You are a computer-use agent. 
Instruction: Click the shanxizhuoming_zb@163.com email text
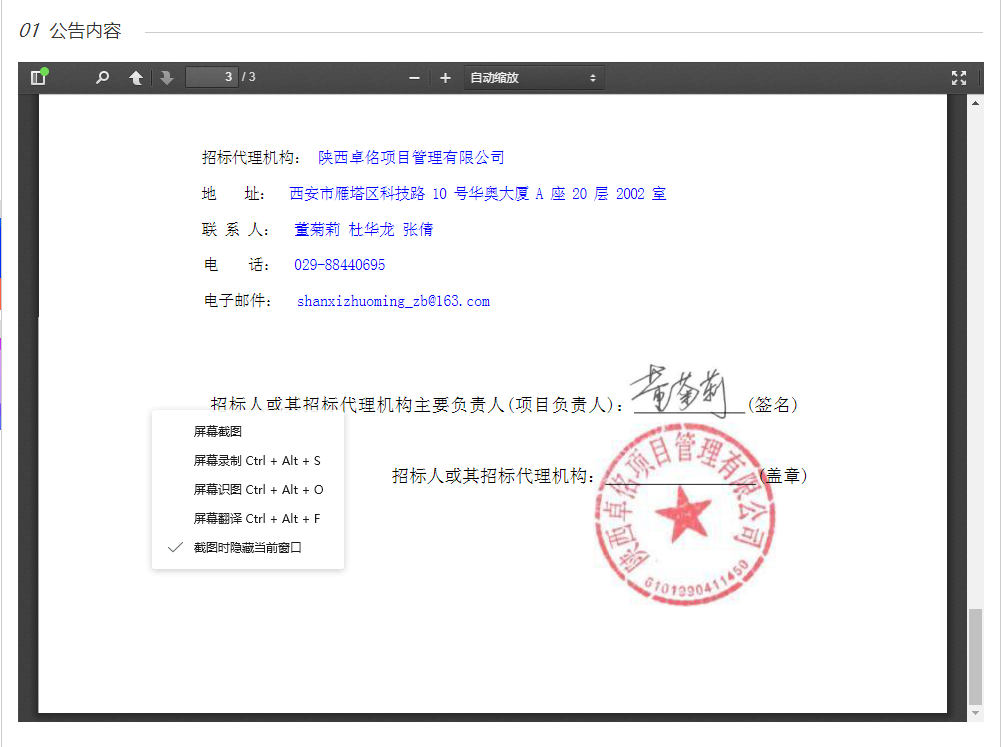click(393, 301)
